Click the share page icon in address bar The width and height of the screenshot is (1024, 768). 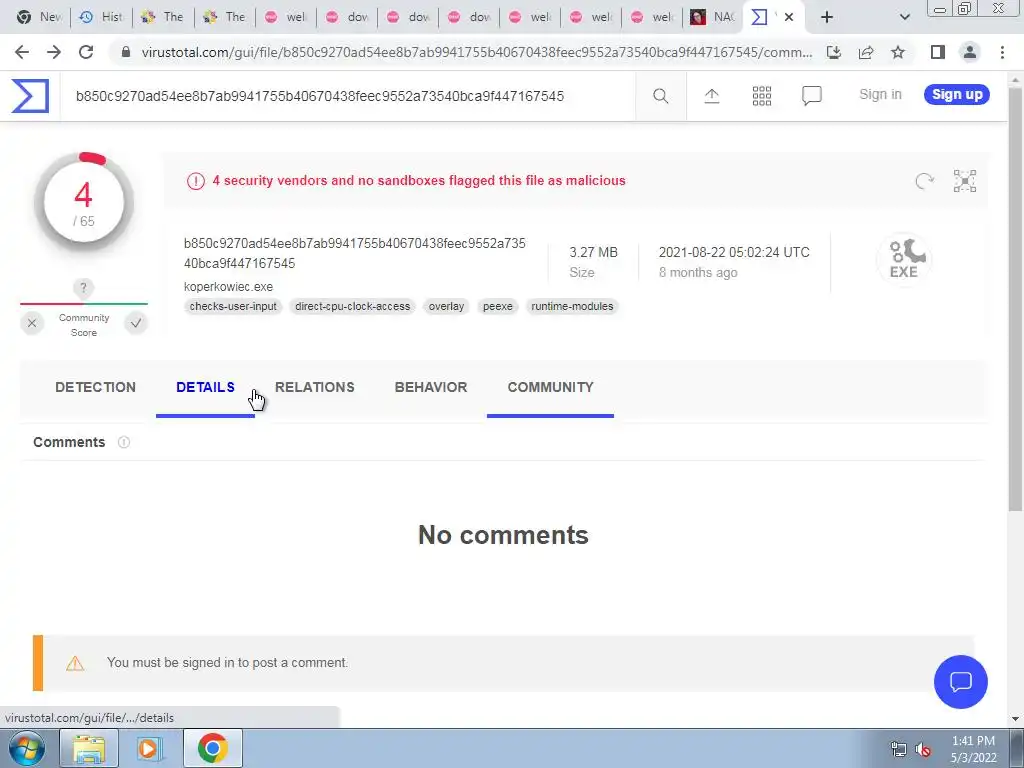[866, 52]
